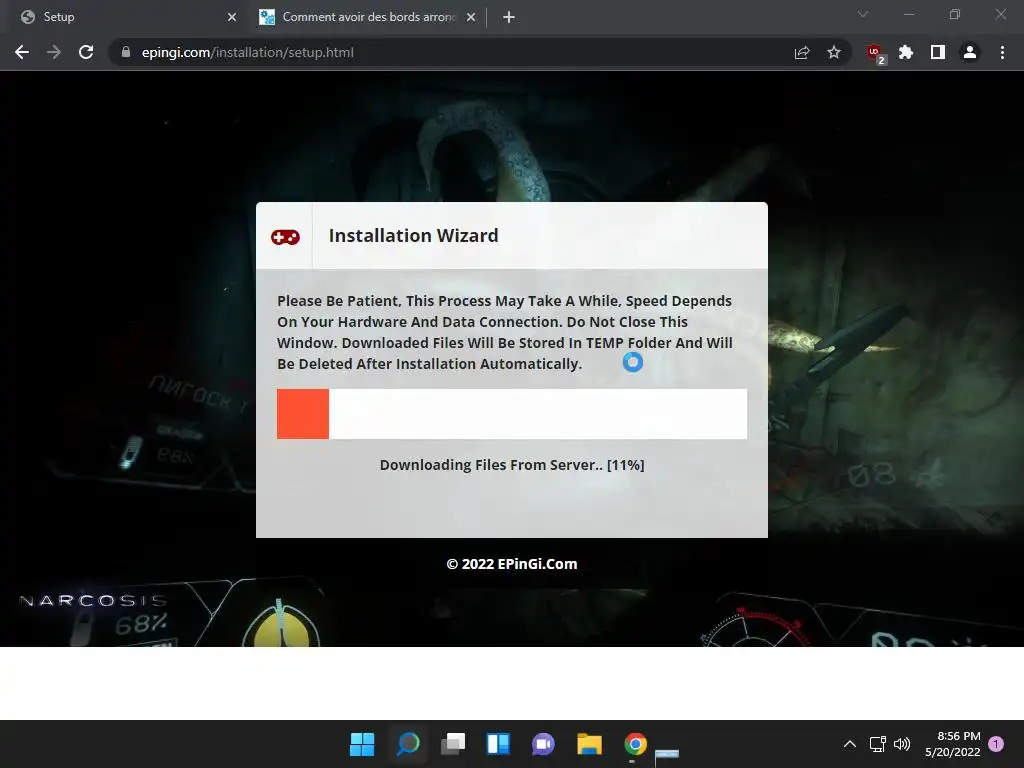
Task: Open the clock showing 8:56 PM
Action: pos(953,744)
